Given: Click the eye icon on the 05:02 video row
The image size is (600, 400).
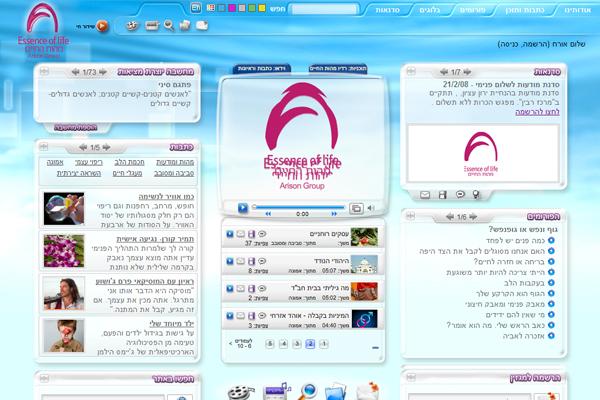Looking at the screenshot, I should tap(262, 288).
